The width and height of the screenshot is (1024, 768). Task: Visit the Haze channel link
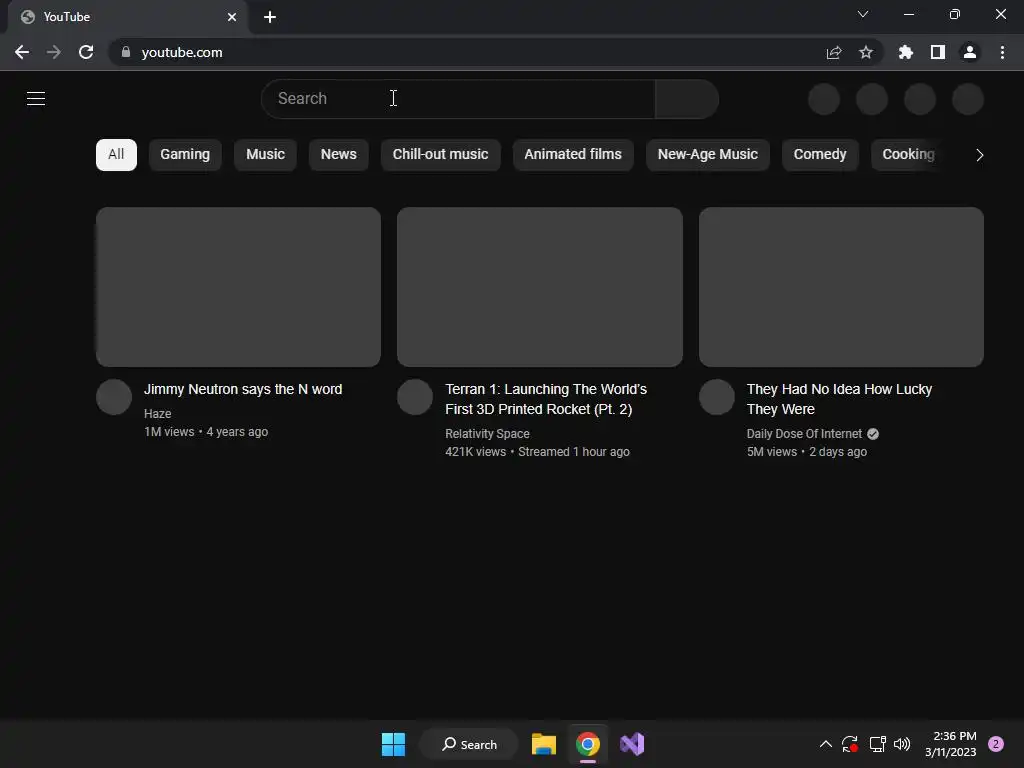(x=157, y=413)
